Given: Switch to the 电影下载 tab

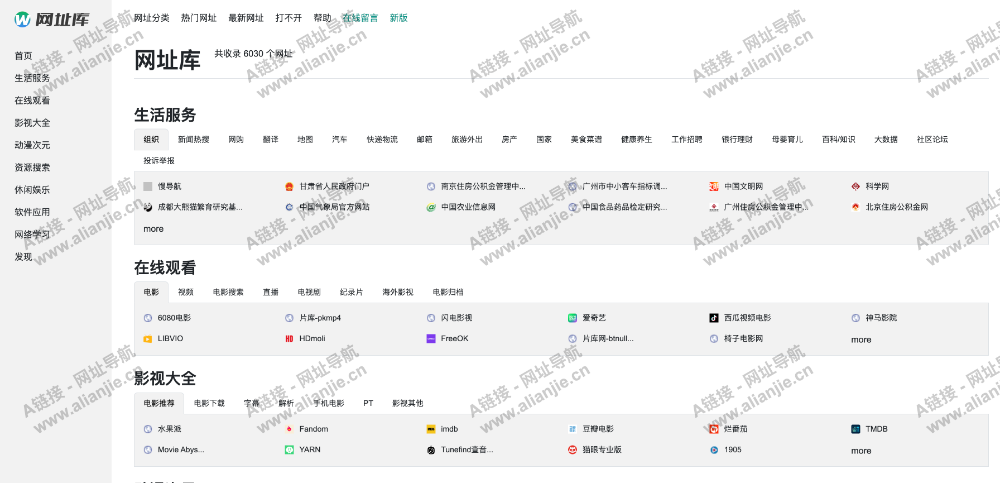Looking at the screenshot, I should click(x=209, y=403).
